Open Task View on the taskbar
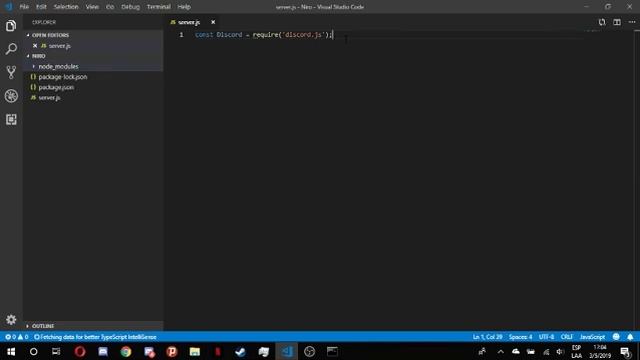This screenshot has width=640, height=360. coord(56,351)
